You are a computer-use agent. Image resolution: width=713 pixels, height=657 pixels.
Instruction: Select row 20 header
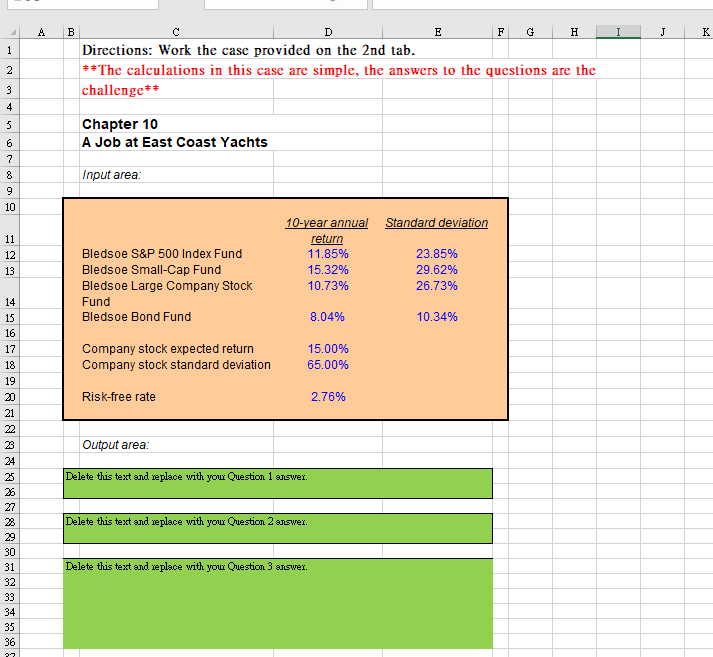(10, 397)
